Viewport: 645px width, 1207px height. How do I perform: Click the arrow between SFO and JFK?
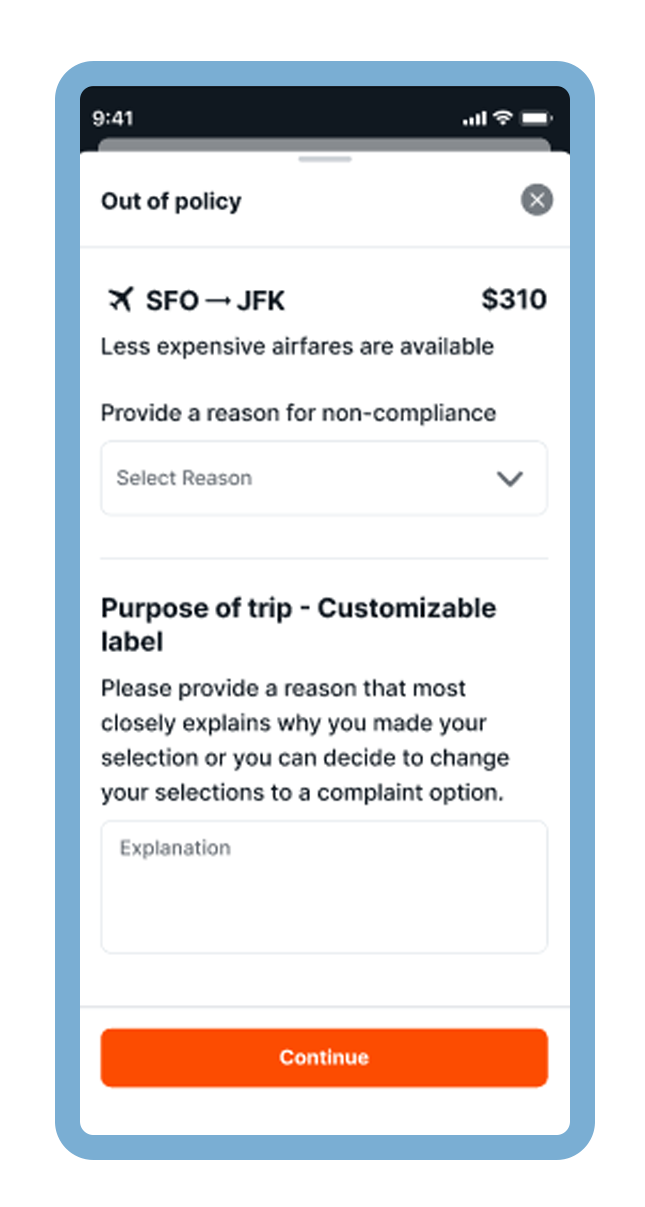point(218,300)
